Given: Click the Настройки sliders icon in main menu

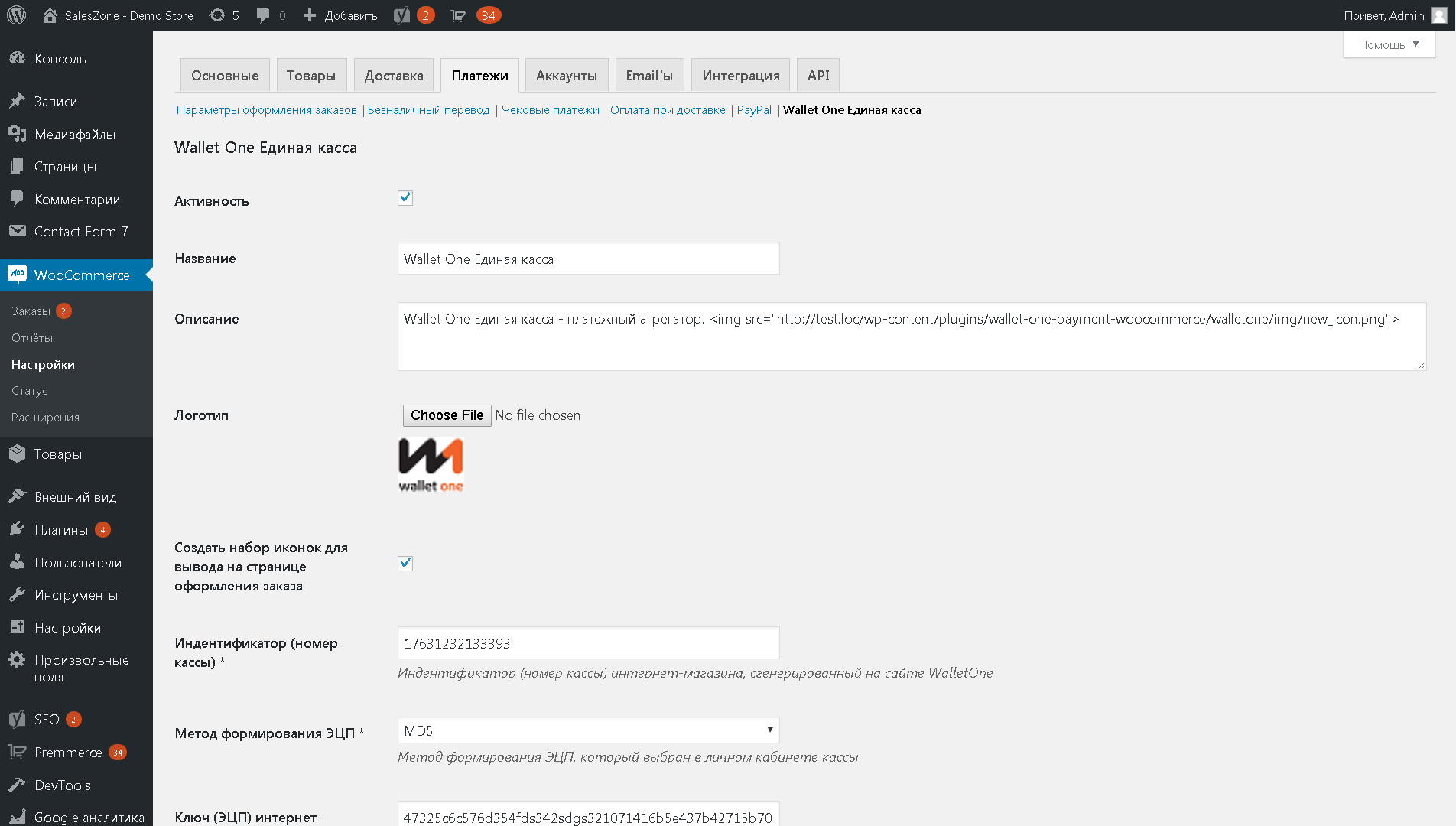Looking at the screenshot, I should coord(17,627).
